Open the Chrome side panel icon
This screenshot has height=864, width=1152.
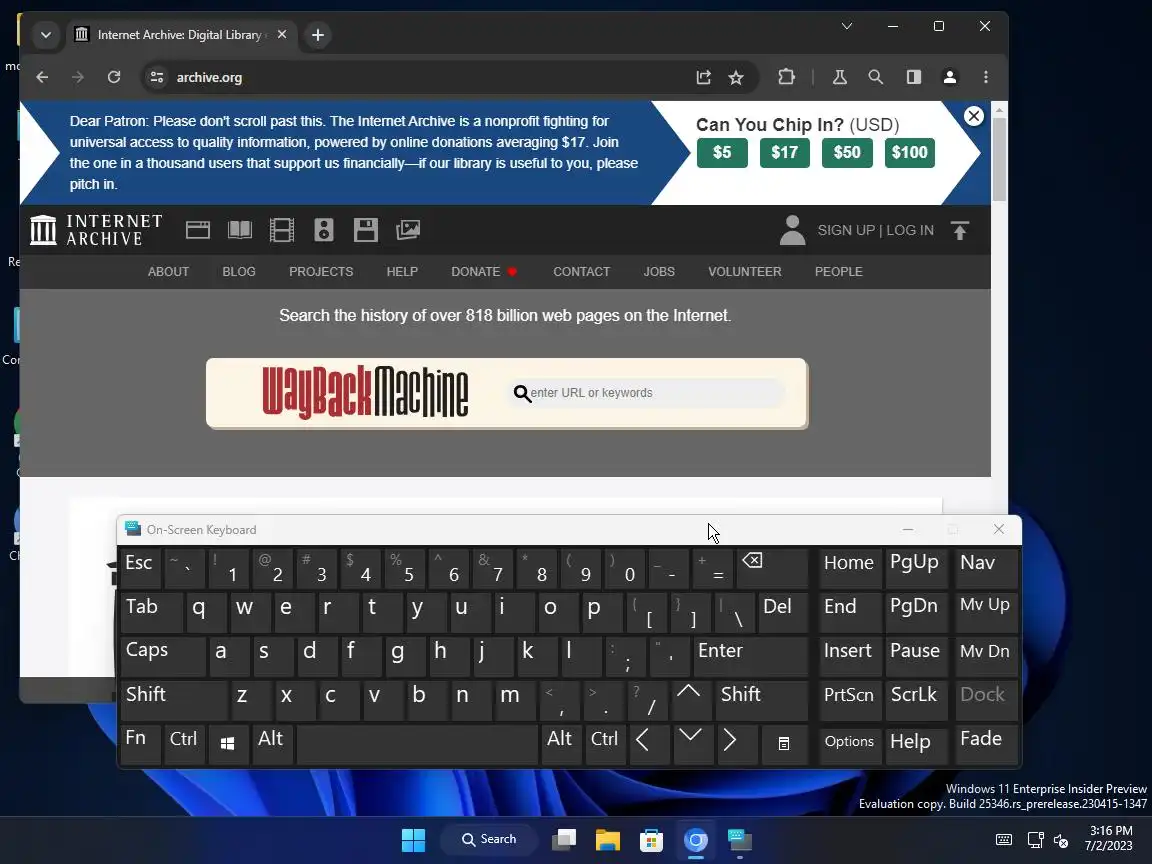(913, 77)
